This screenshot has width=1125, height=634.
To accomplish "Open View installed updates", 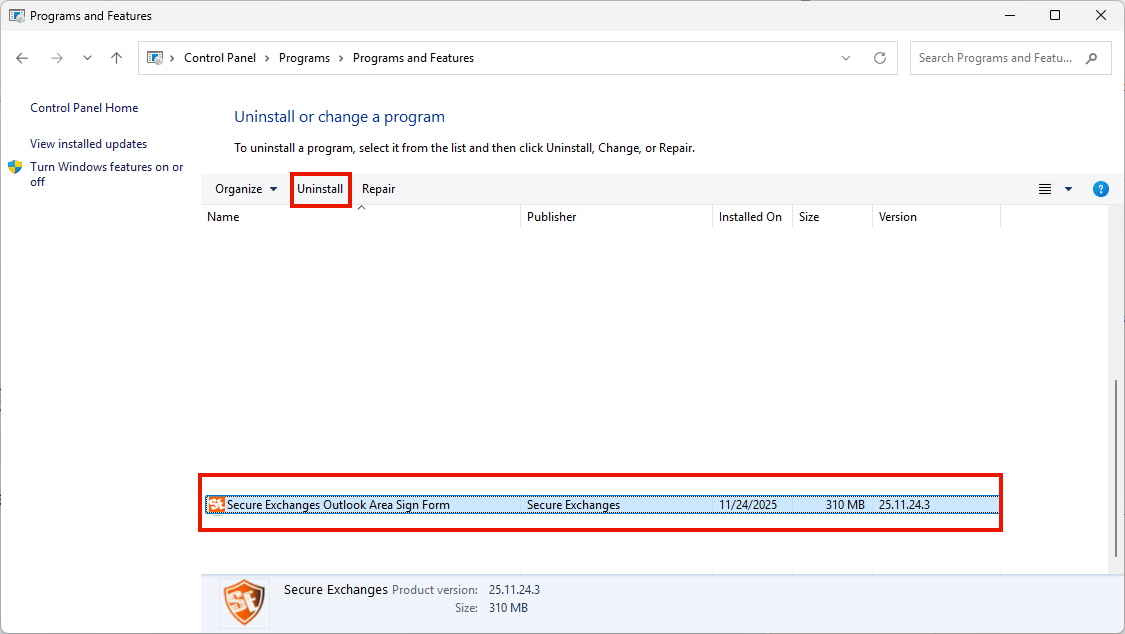I will pyautogui.click(x=88, y=144).
